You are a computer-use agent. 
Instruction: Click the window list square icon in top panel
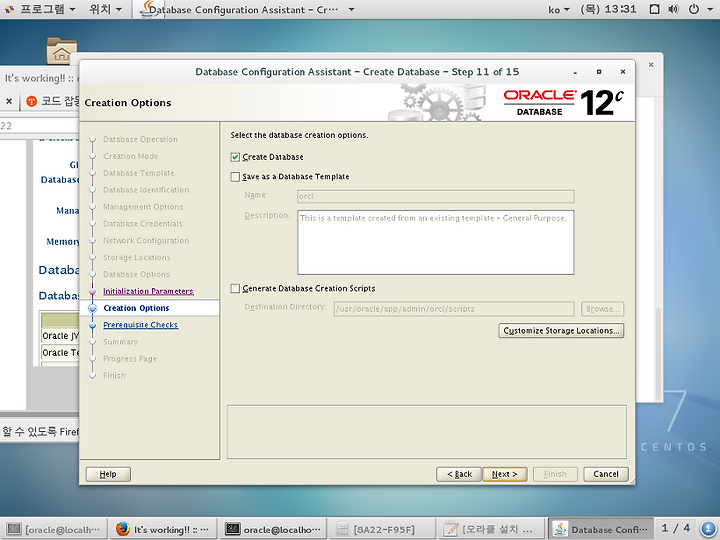(655, 9)
